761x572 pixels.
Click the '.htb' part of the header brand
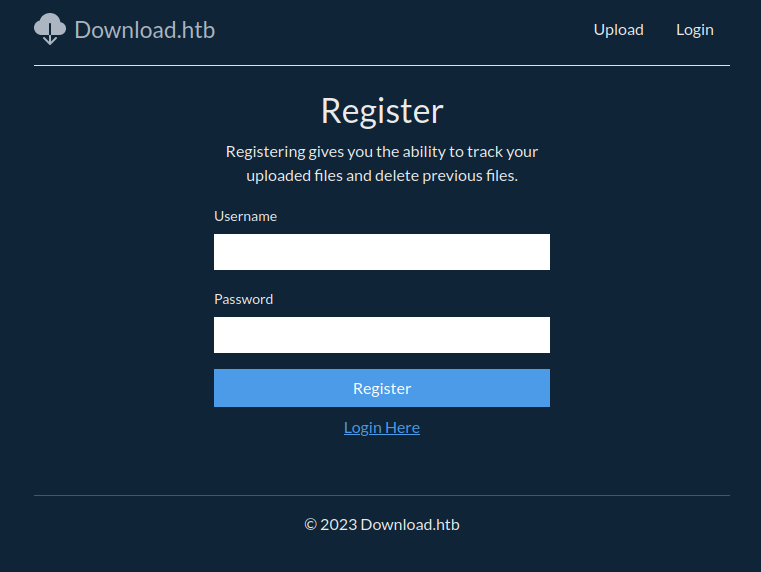click(197, 30)
